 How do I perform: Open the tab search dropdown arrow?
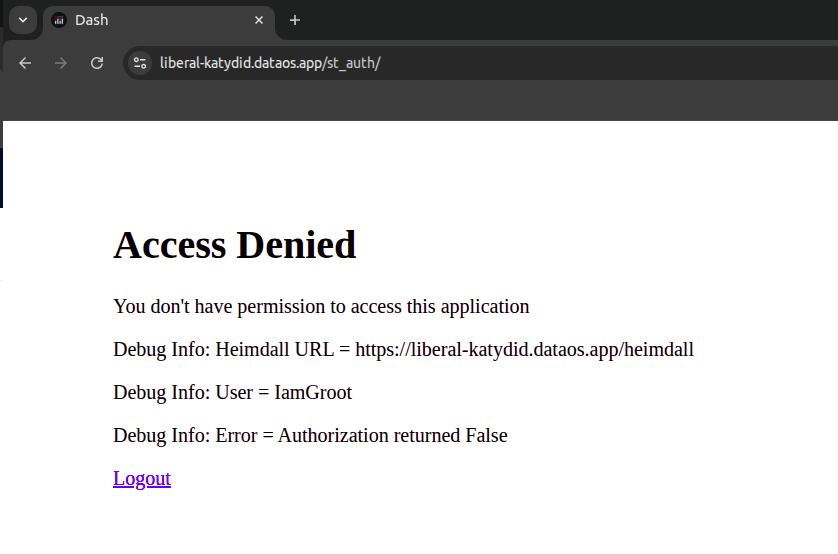click(22, 20)
